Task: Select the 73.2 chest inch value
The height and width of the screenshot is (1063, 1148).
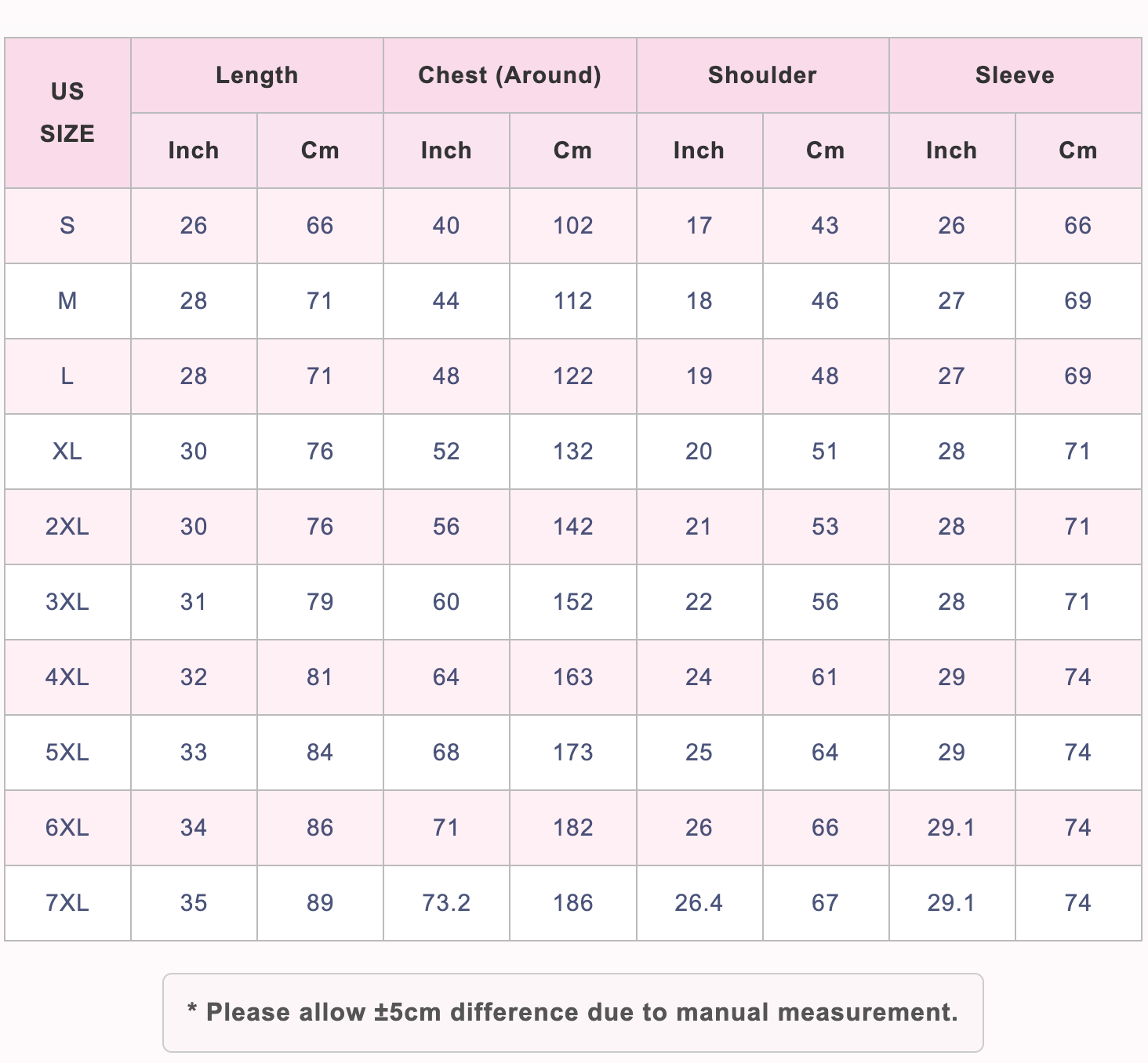Action: point(446,903)
